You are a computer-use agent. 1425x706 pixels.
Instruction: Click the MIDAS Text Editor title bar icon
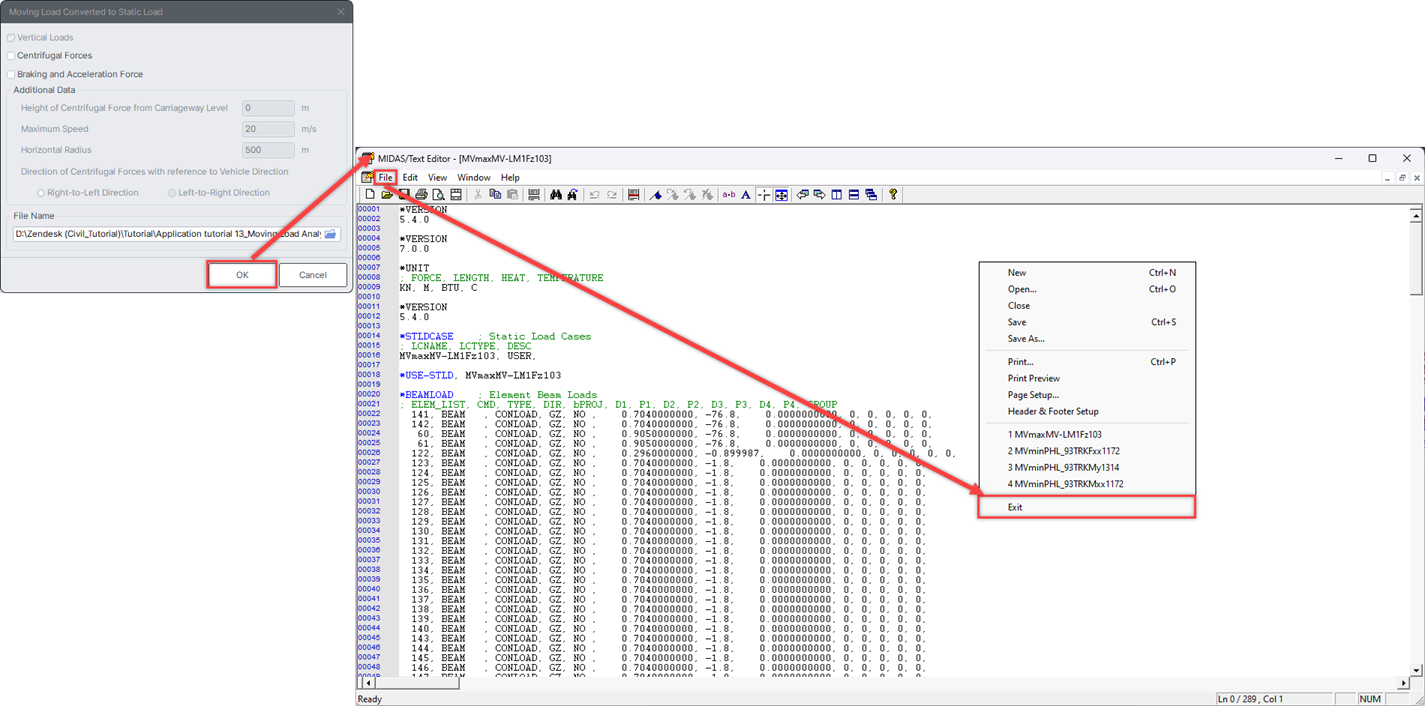368,158
